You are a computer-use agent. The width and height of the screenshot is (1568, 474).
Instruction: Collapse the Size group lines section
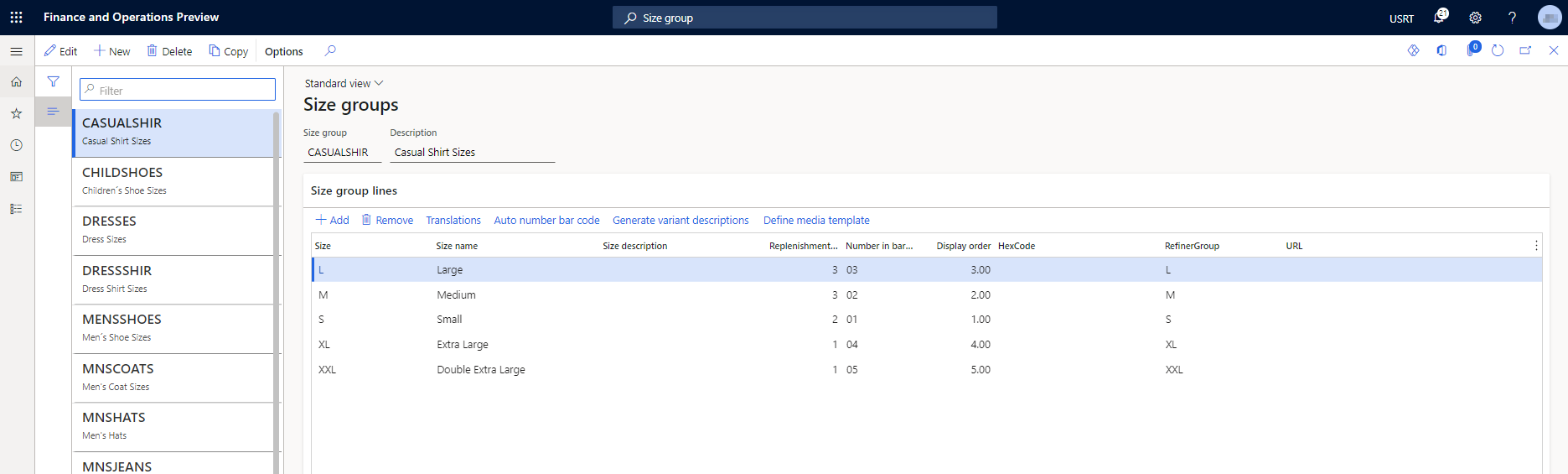(354, 190)
